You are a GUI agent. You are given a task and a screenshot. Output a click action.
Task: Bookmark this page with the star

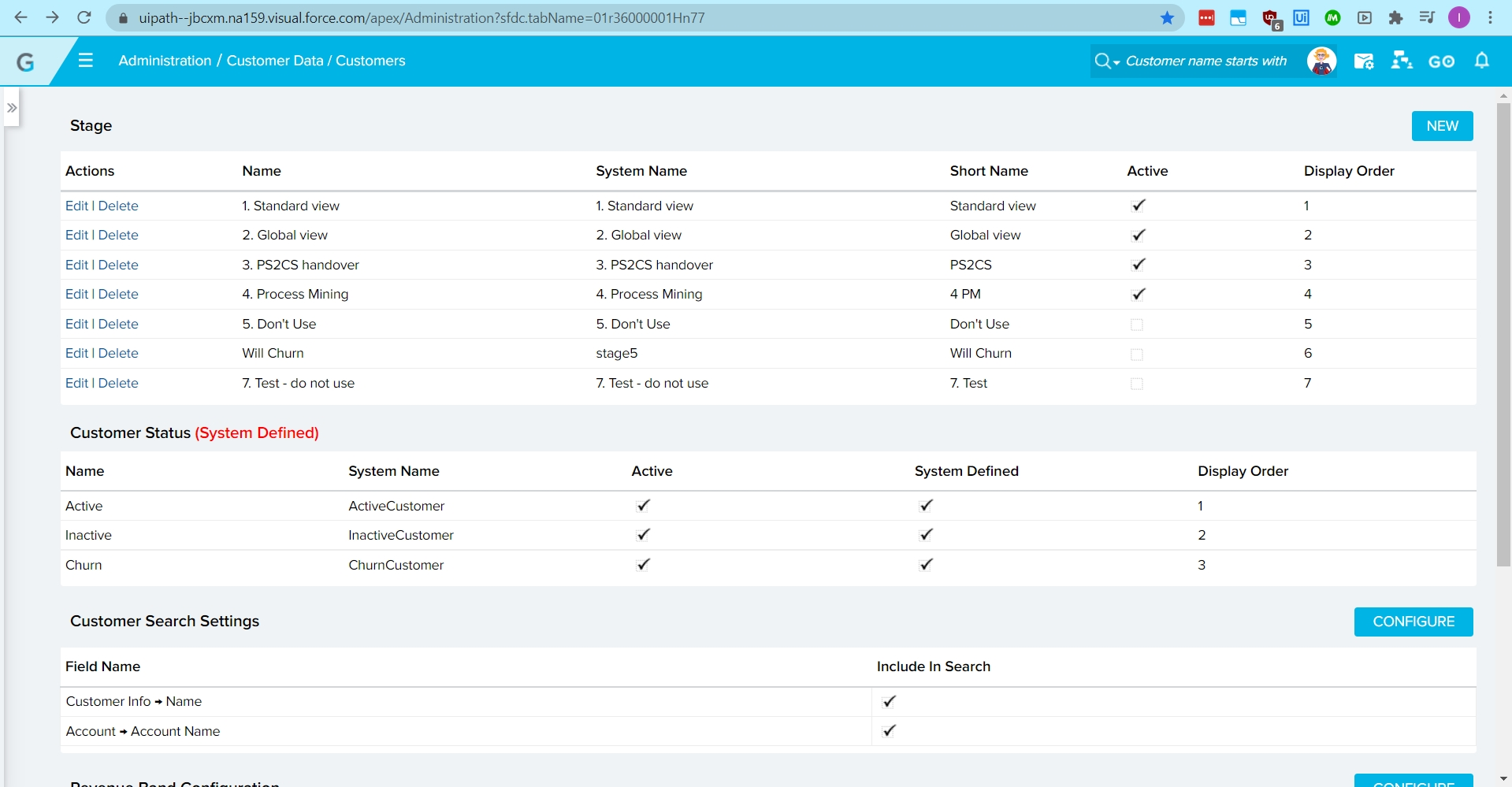1167,17
